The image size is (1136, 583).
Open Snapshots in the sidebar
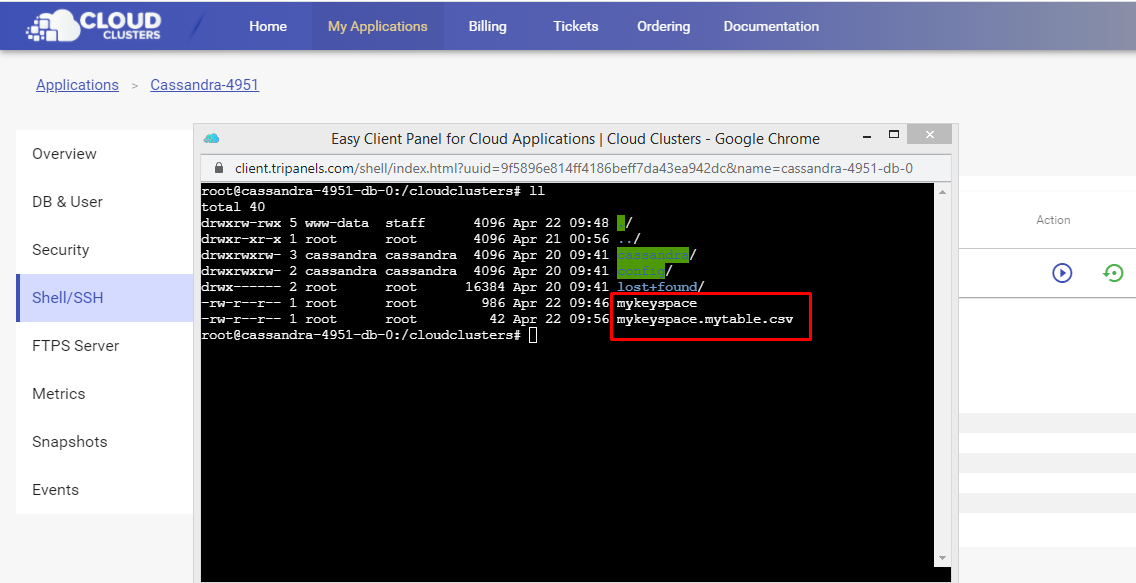[104, 442]
